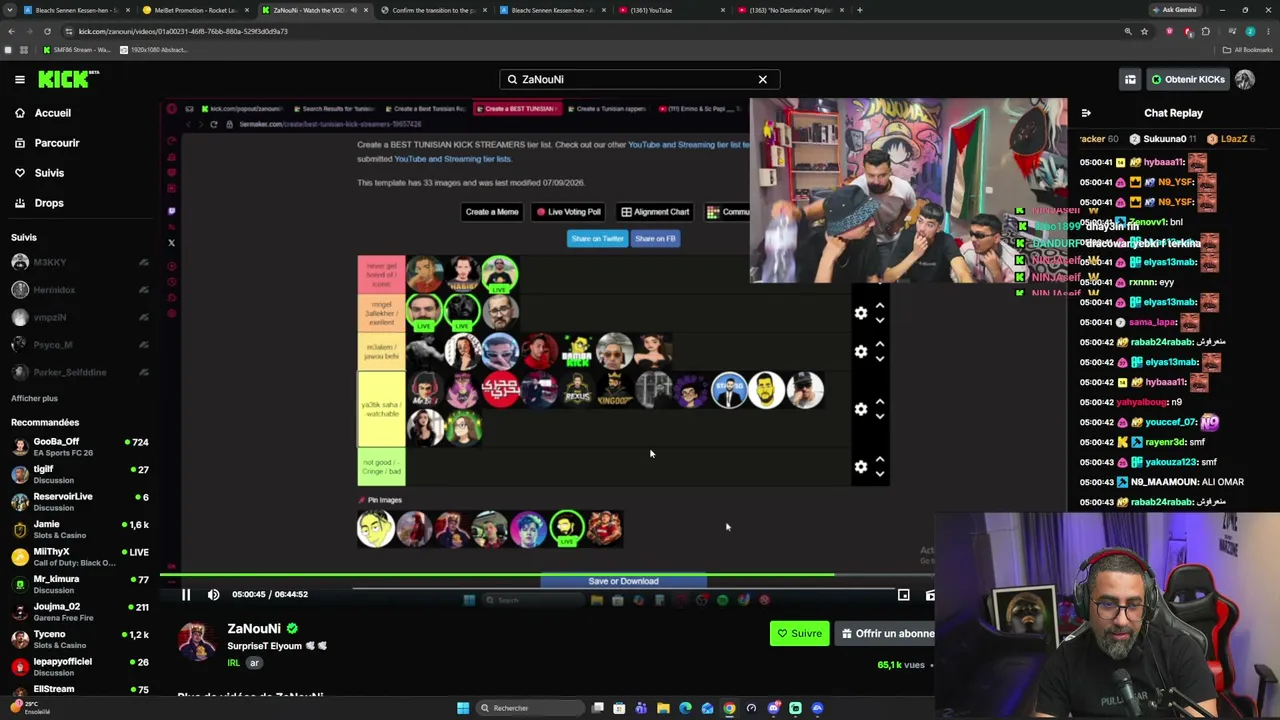Go to the Kick logo homepage
The image size is (1280, 720).
(69, 79)
